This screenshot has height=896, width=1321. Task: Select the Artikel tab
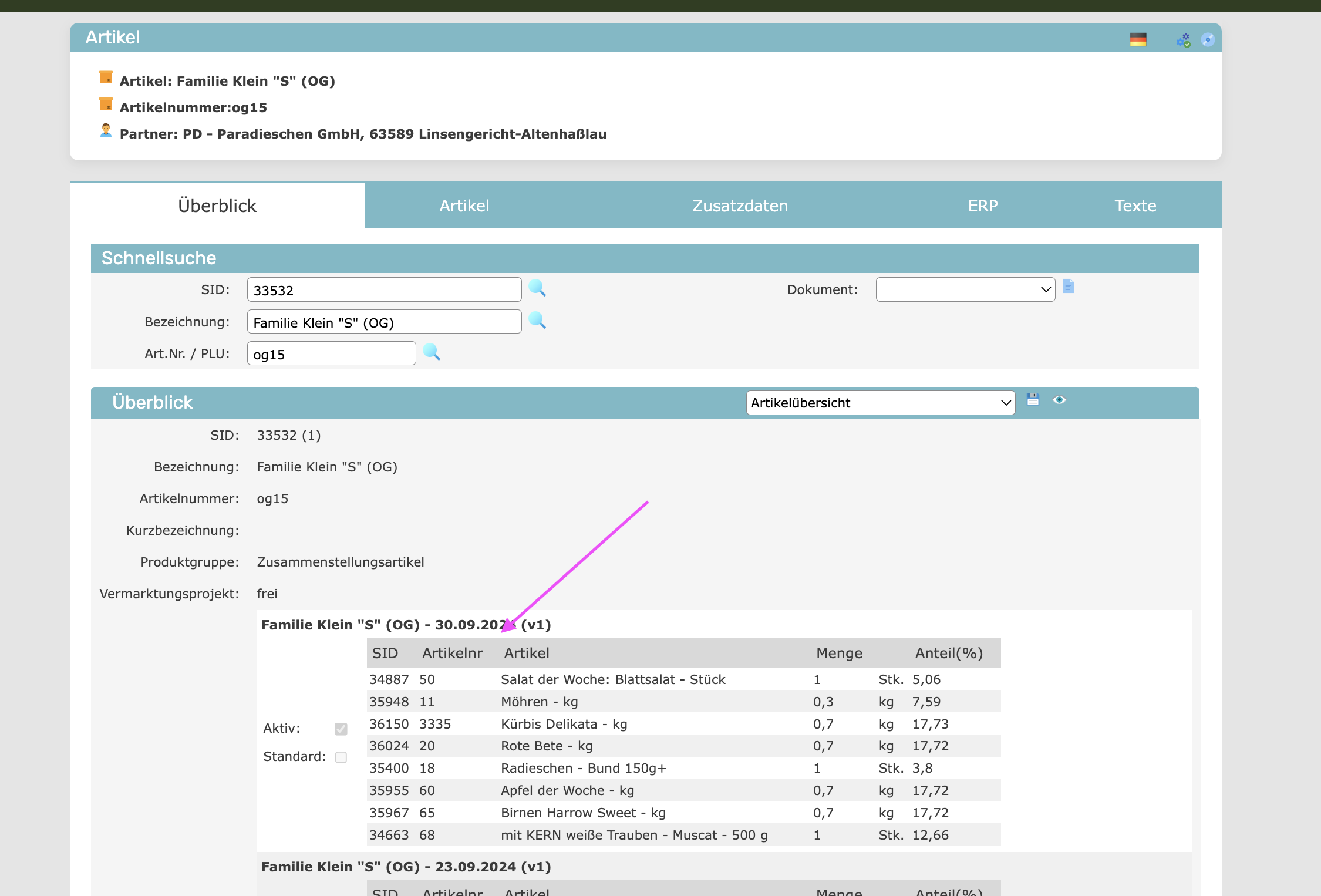coord(464,206)
